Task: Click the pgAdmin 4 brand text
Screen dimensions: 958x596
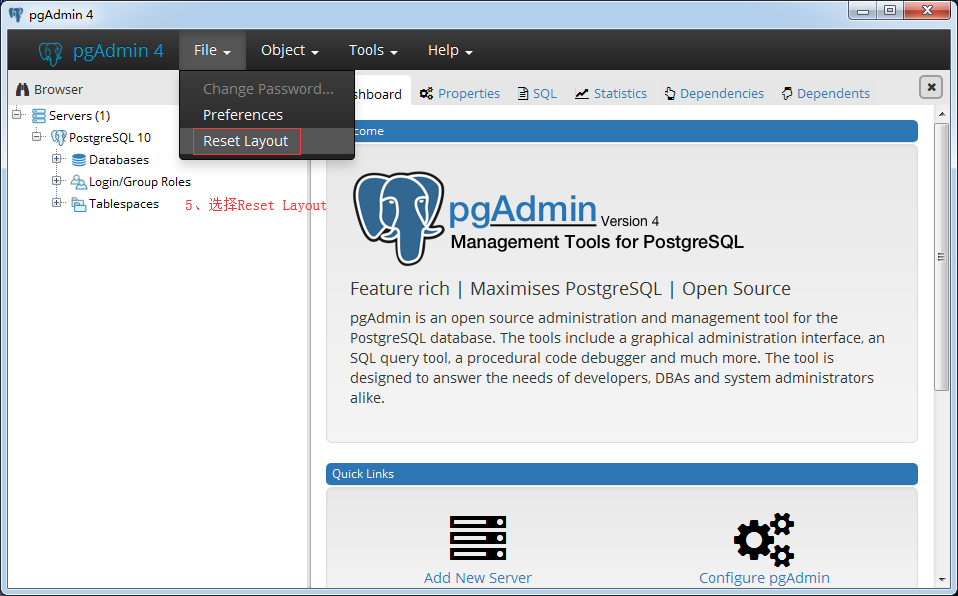Action: click(118, 50)
